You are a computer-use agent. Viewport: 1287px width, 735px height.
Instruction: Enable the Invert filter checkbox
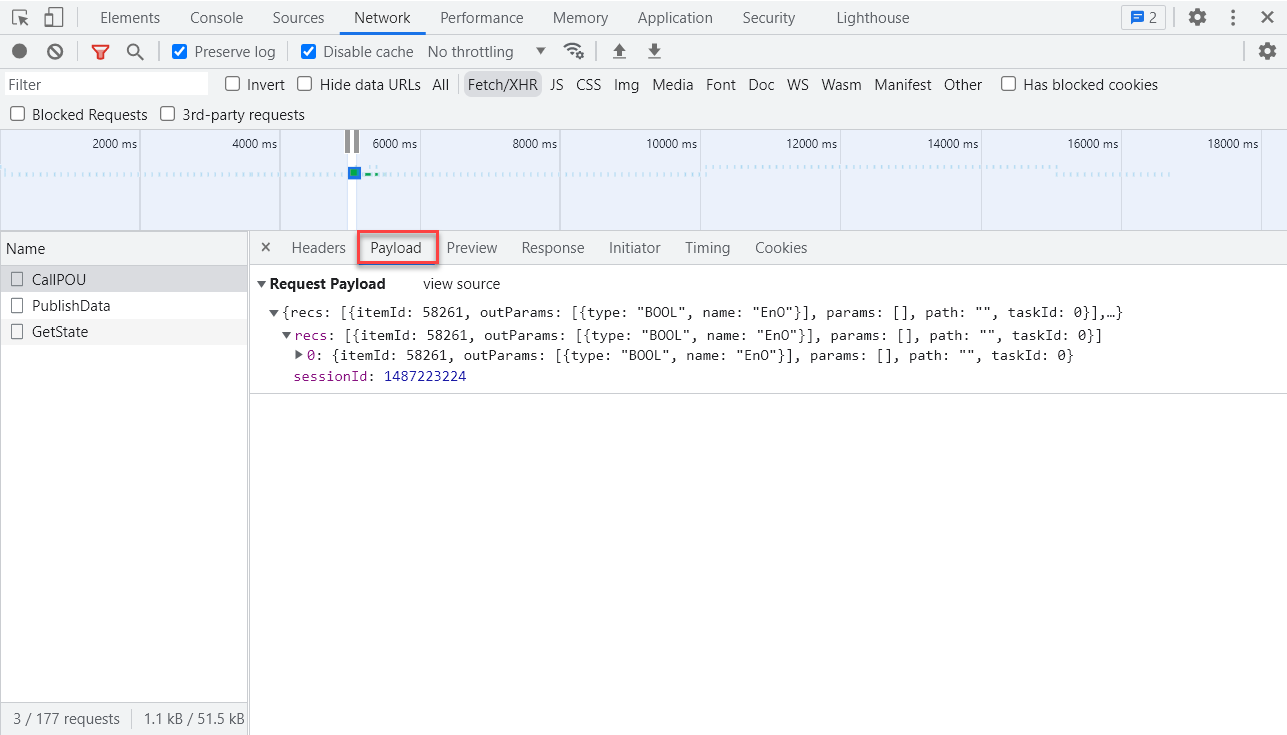point(232,84)
